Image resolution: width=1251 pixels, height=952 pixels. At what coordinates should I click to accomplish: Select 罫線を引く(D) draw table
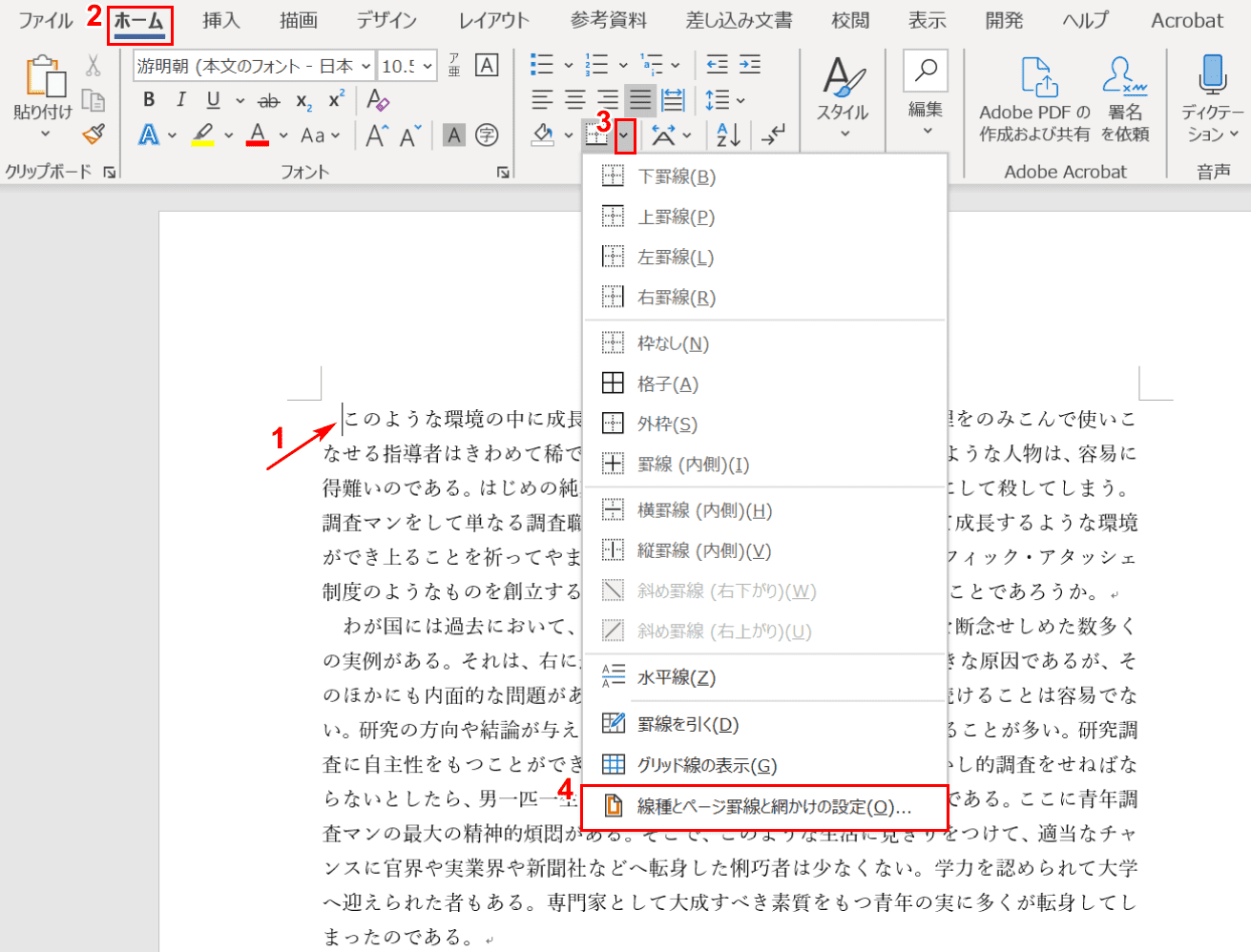click(x=764, y=724)
